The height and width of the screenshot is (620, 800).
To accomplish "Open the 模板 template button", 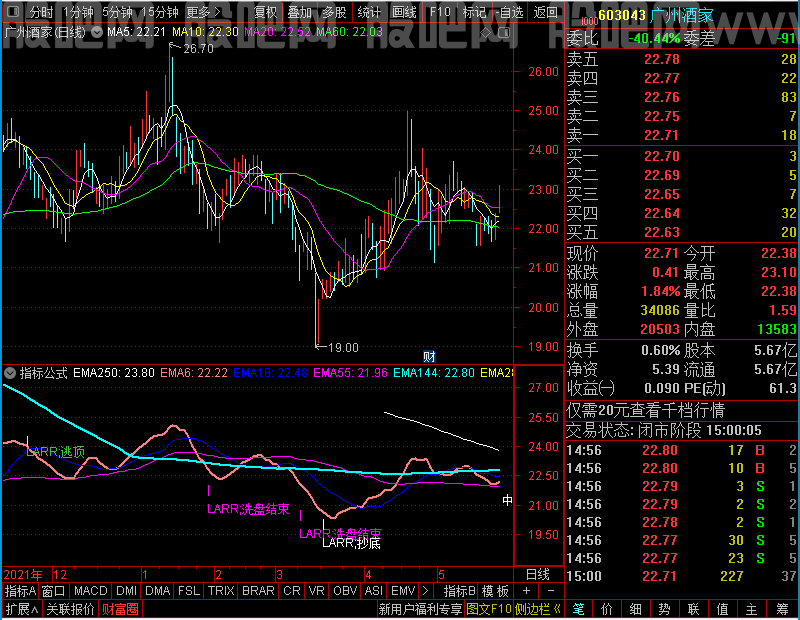I will 495,591.
